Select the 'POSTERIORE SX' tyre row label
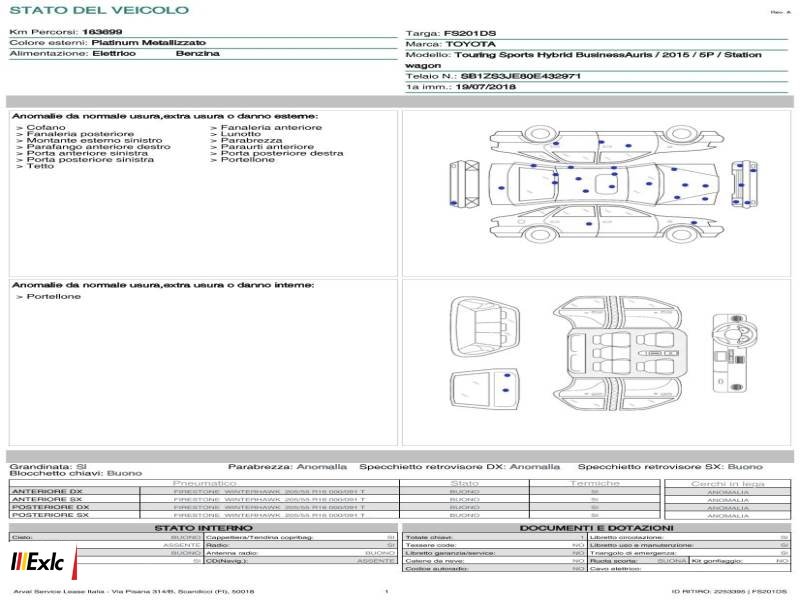This screenshot has width=800, height=600. pyautogui.click(x=50, y=515)
